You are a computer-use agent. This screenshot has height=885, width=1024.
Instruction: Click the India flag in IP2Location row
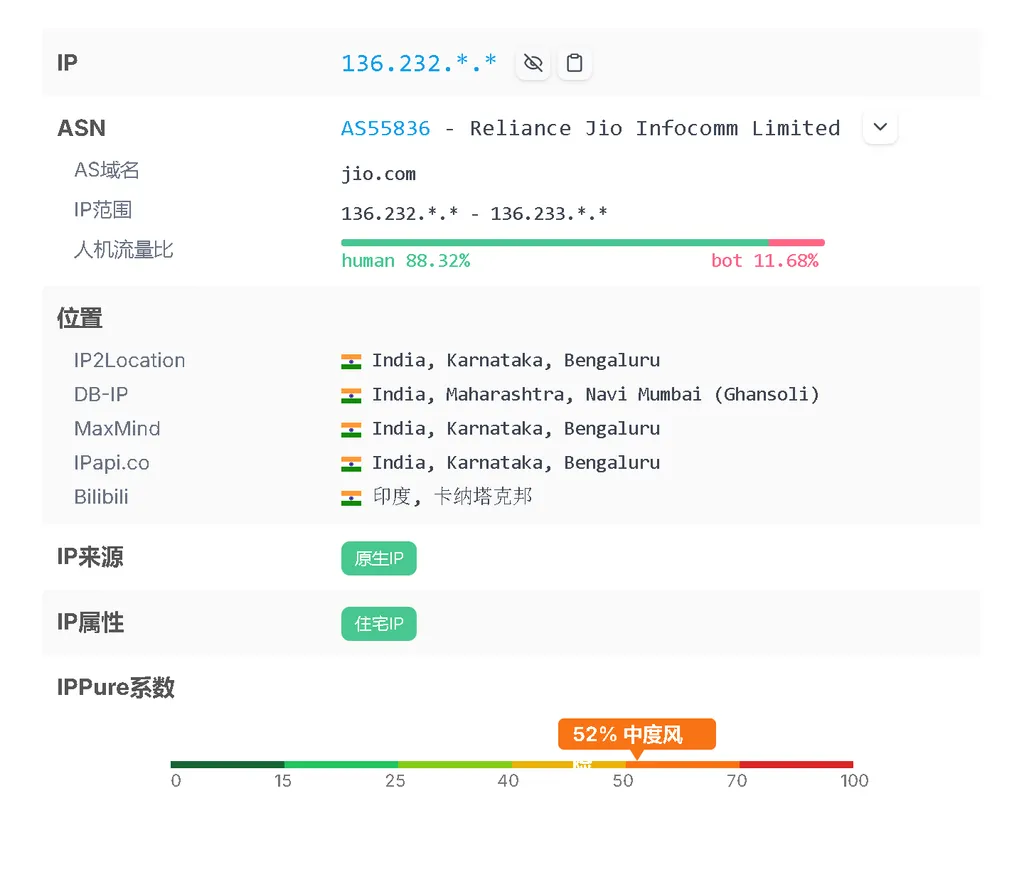coord(351,360)
